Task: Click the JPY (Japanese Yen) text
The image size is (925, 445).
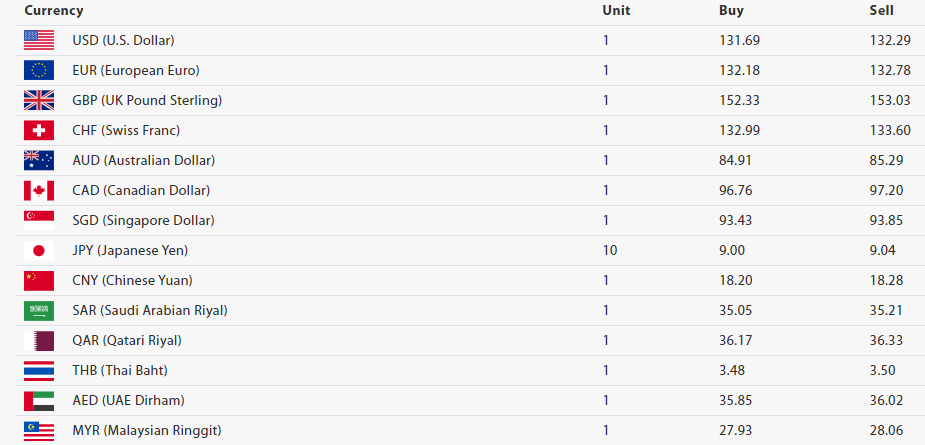Action: 130,250
